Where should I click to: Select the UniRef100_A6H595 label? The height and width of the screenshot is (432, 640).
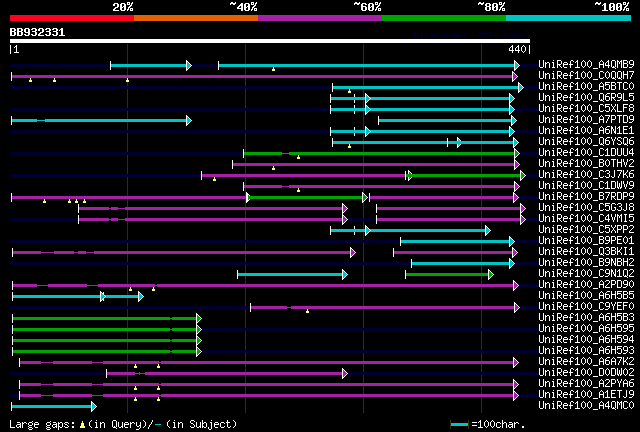[x=586, y=329]
